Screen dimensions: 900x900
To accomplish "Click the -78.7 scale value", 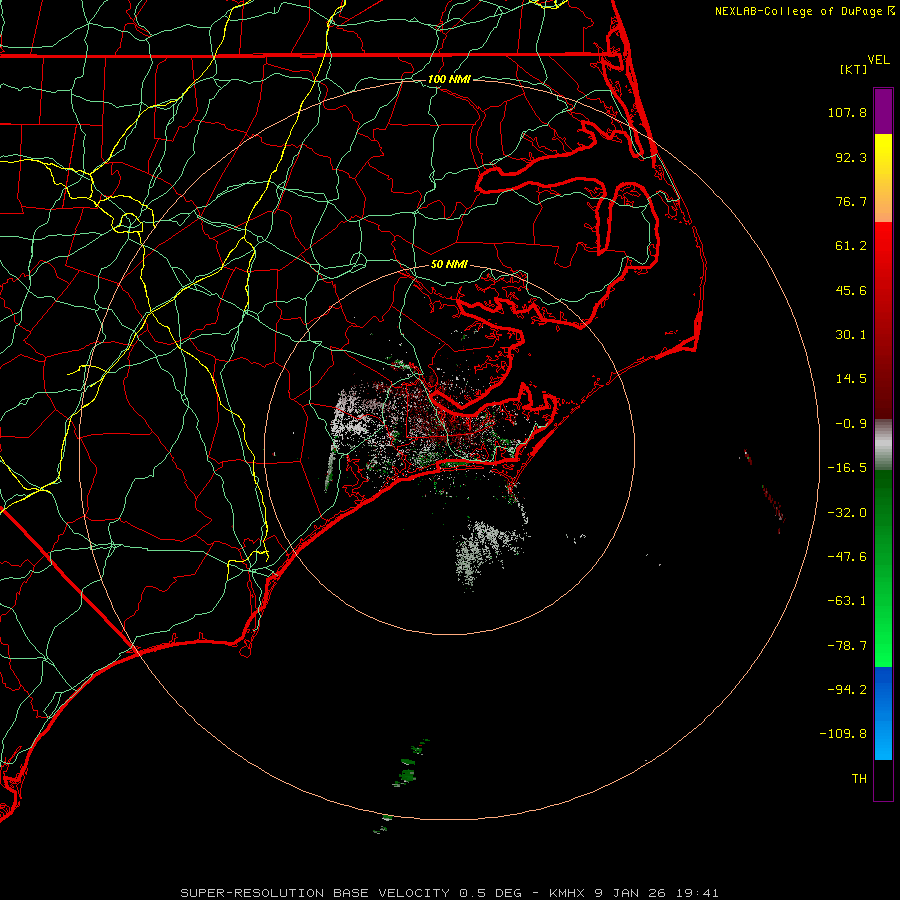I will [847, 646].
